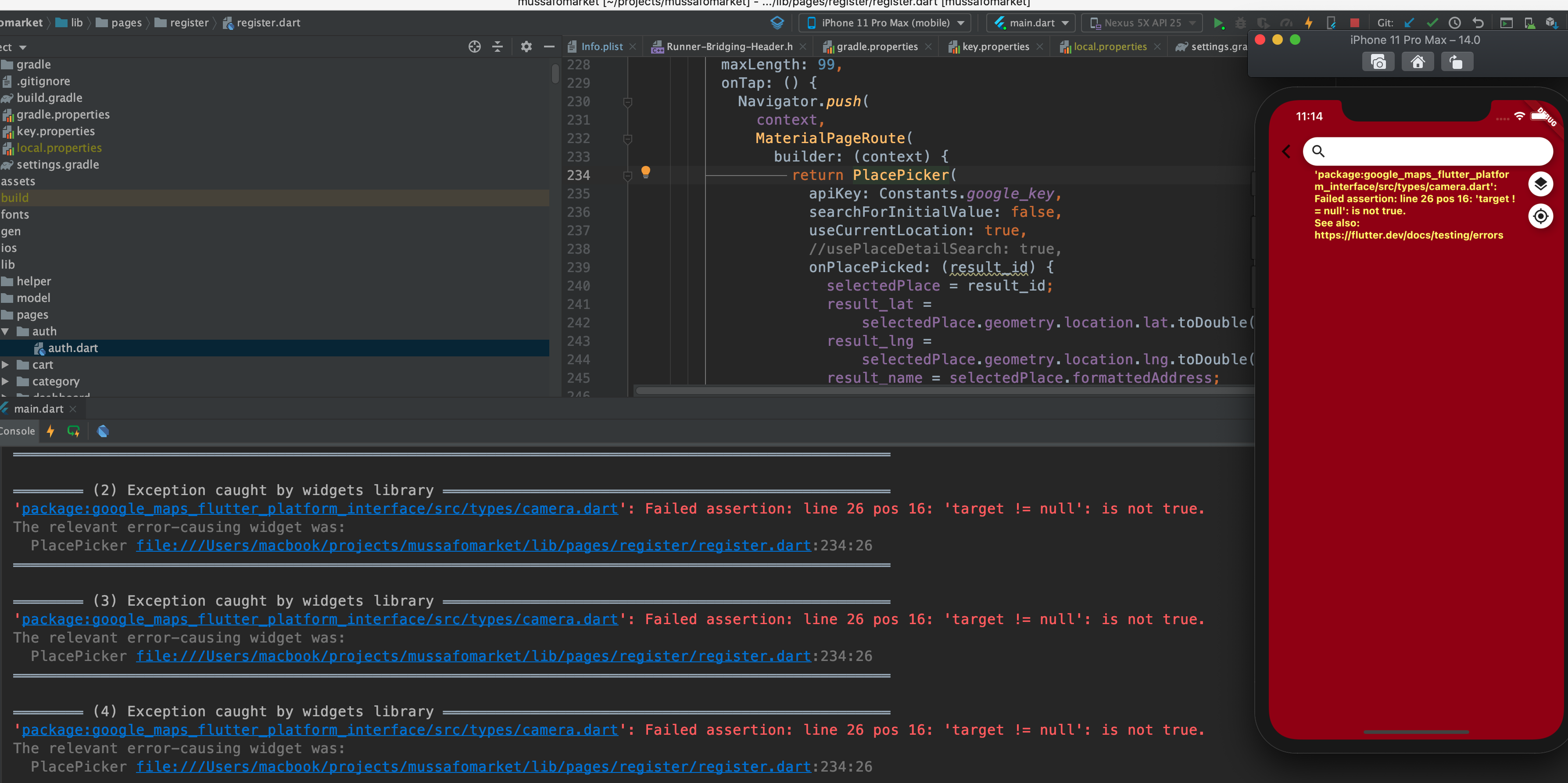
Task: Rotate the simulator device
Action: pos(1457,62)
